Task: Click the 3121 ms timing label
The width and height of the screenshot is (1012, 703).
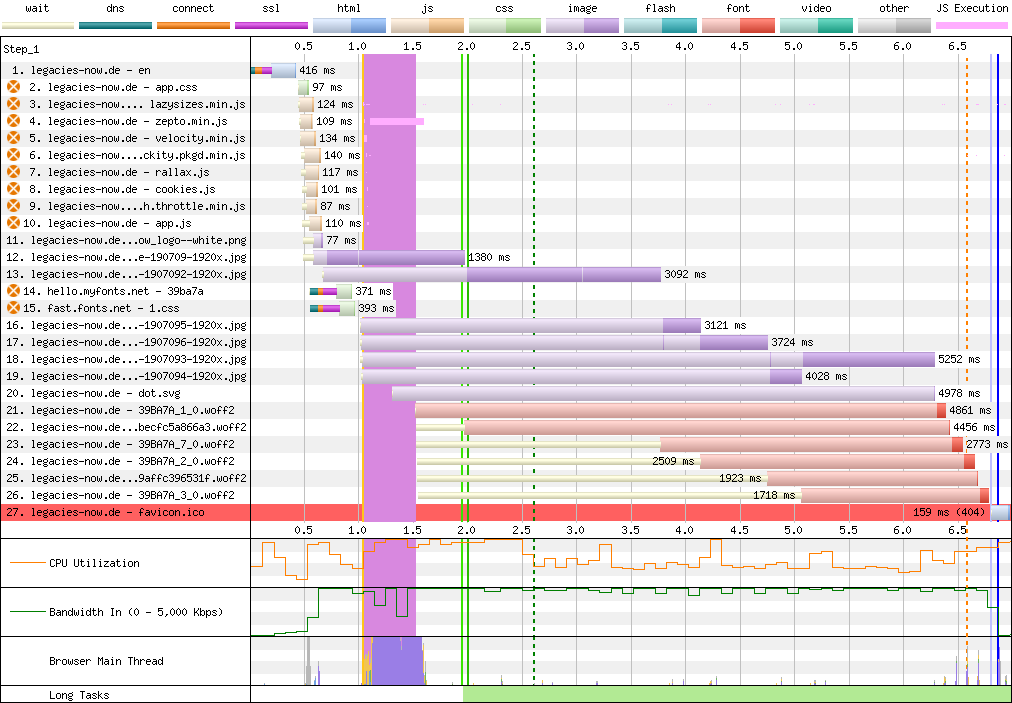Action: [x=725, y=325]
